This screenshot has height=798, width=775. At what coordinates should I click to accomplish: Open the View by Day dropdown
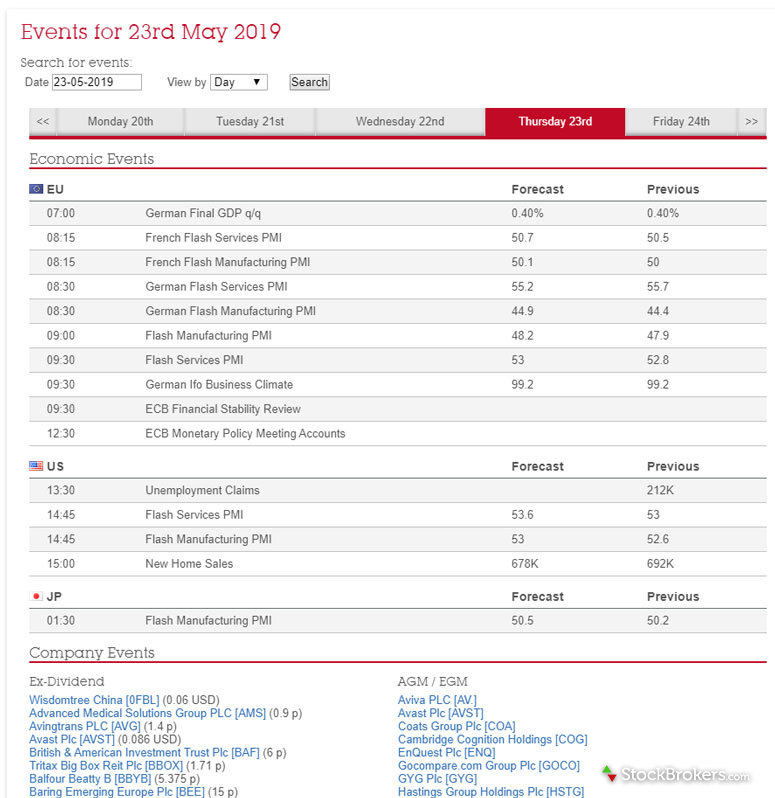click(x=239, y=82)
